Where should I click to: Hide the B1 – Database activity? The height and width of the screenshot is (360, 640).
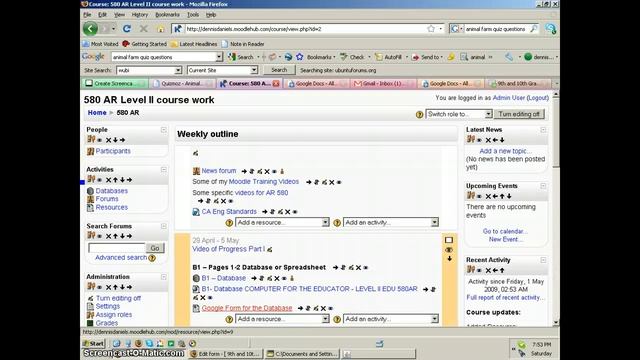point(284,279)
